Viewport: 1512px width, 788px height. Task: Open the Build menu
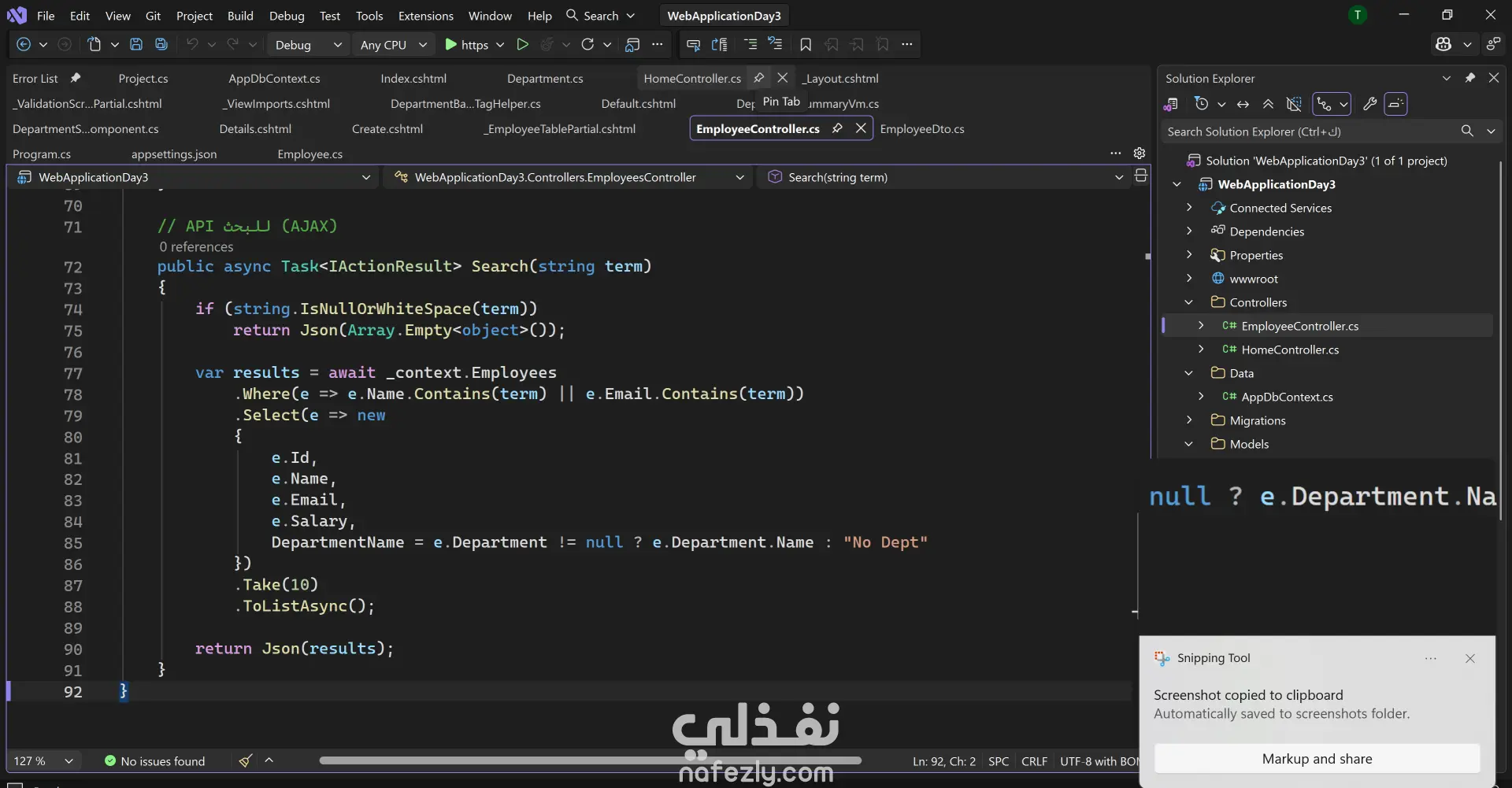[240, 16]
